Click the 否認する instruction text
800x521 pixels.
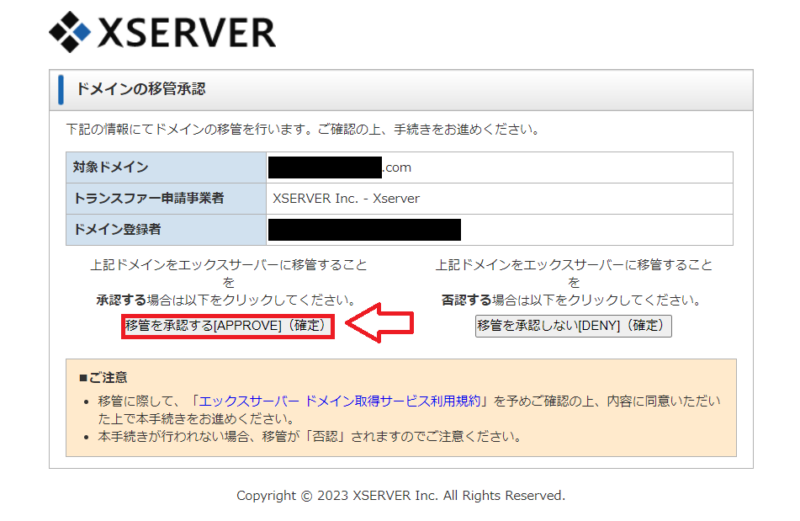pos(573,299)
